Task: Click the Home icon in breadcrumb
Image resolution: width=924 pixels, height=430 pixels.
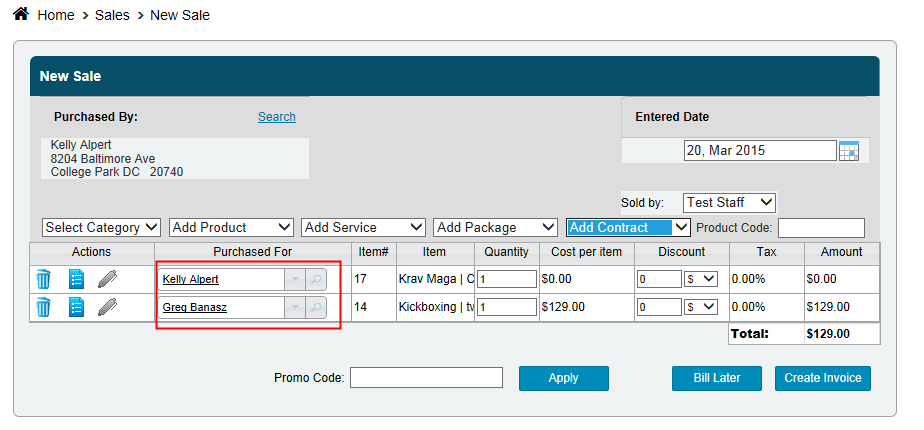Action: [x=20, y=15]
